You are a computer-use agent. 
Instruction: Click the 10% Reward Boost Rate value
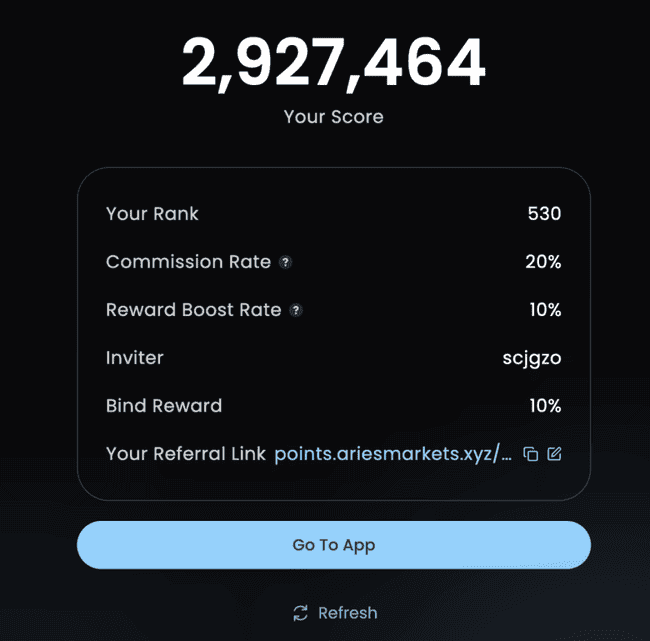[545, 310]
